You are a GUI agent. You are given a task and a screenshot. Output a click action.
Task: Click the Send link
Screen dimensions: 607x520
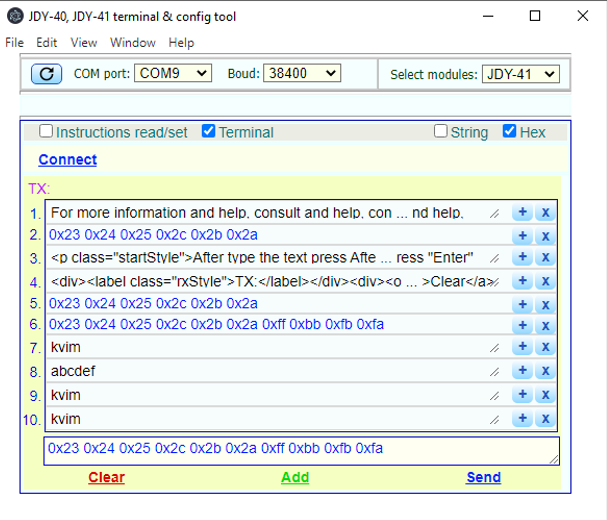[x=484, y=477]
